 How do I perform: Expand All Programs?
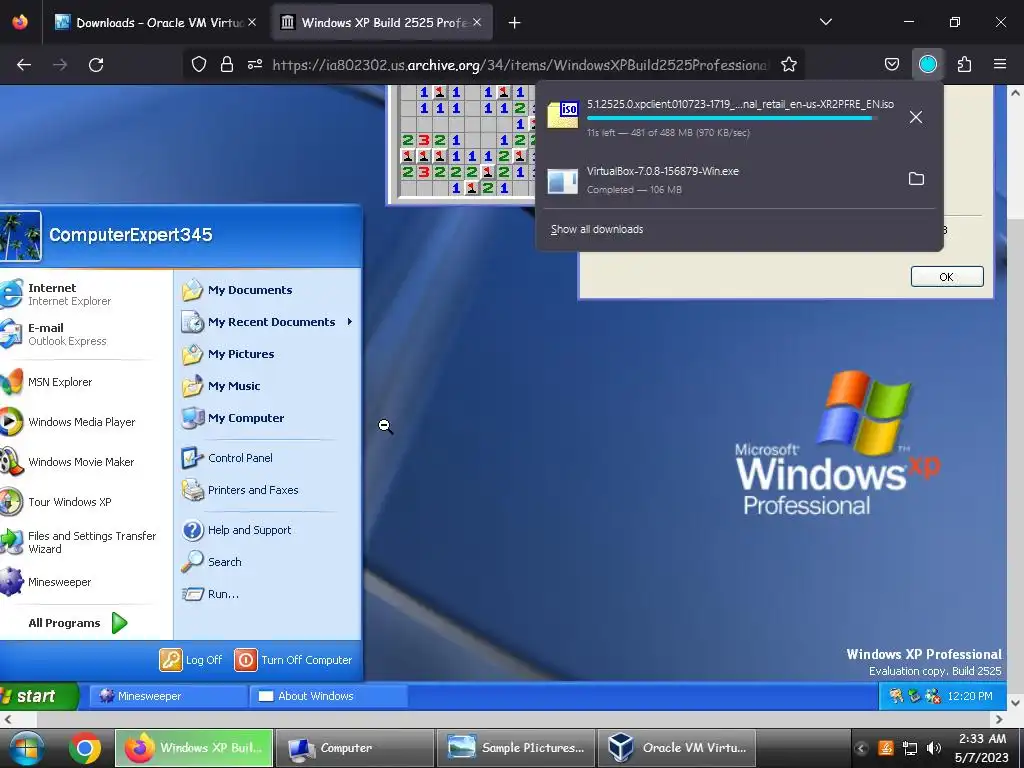click(77, 623)
